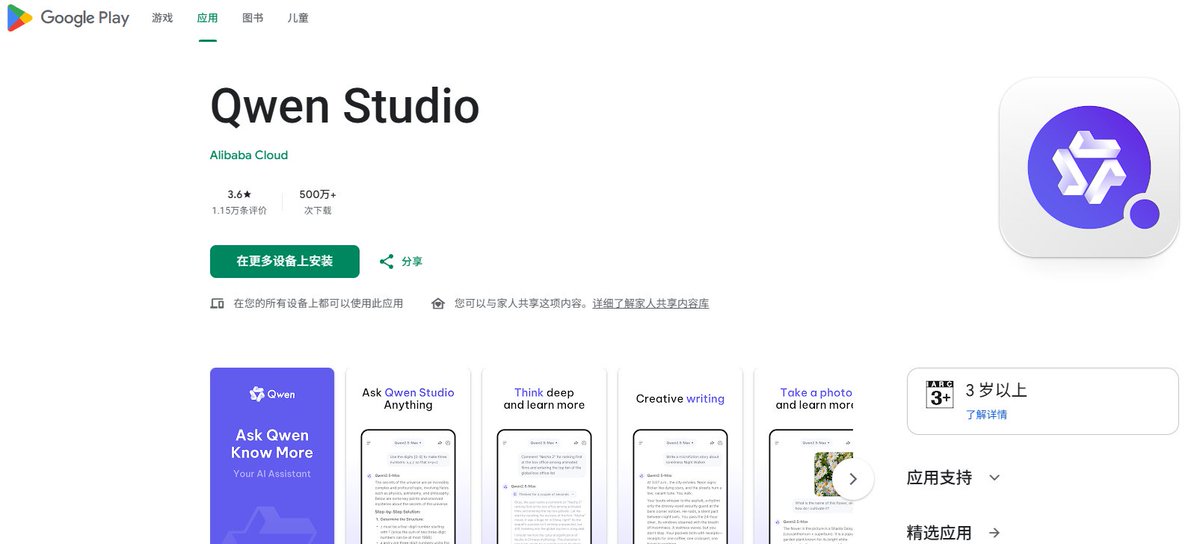Viewport: 1200px width, 544px height.
Task: Click the 精选应用 heading
Action: 939,533
